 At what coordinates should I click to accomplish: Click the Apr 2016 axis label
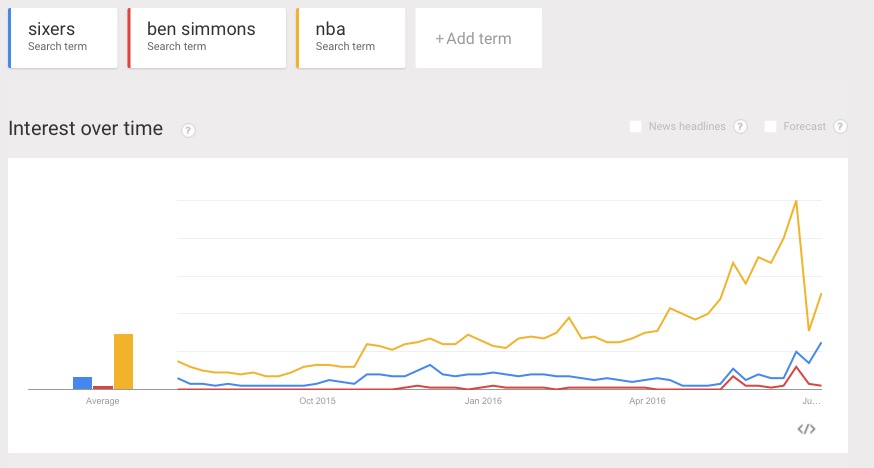pyautogui.click(x=647, y=401)
